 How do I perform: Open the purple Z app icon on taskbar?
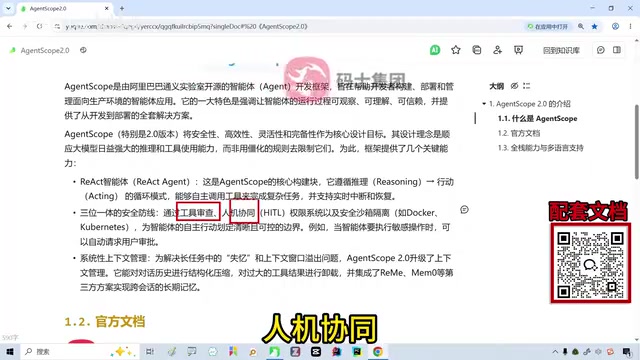pyautogui.click(x=295, y=351)
